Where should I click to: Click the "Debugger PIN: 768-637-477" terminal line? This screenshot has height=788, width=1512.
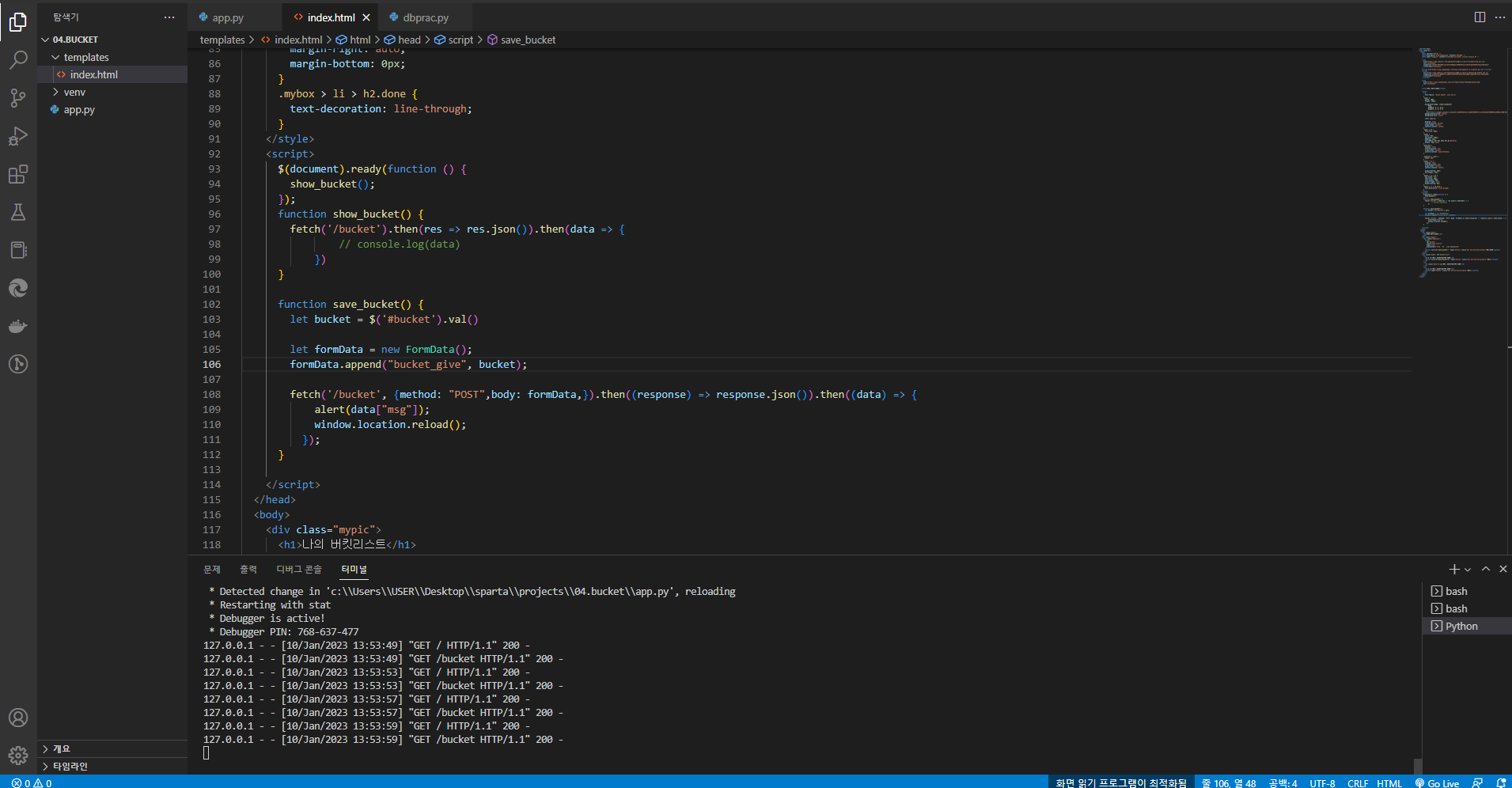284,632
